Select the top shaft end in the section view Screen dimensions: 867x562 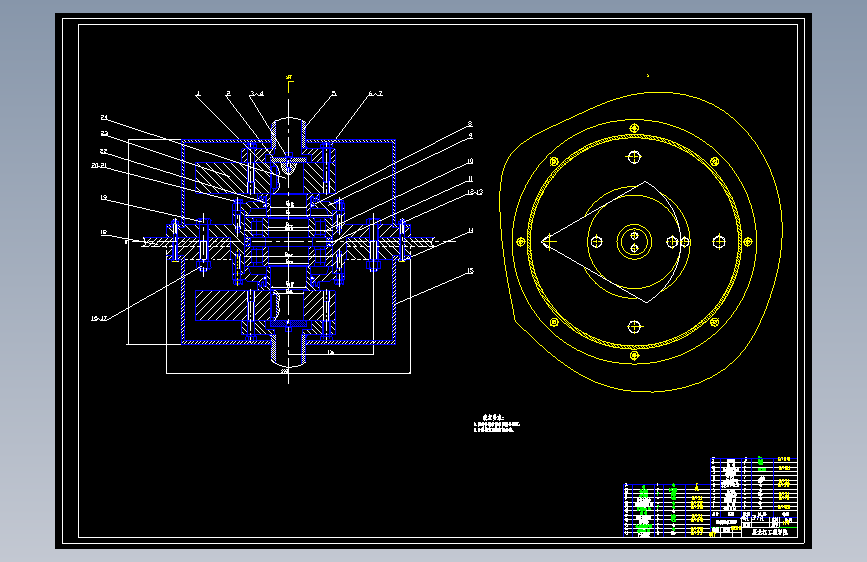(x=288, y=133)
